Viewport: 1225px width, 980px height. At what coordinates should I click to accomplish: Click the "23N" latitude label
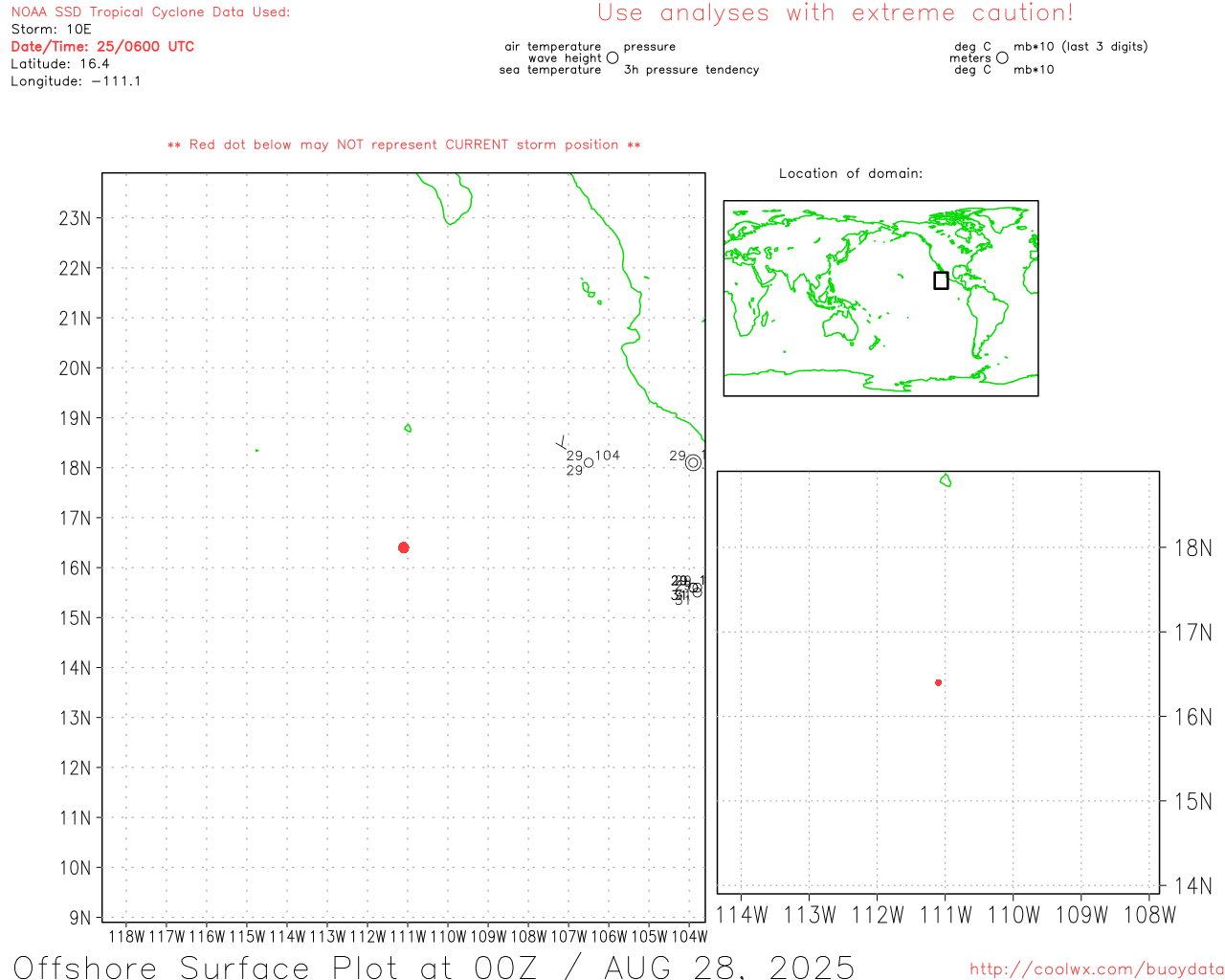pos(76,218)
